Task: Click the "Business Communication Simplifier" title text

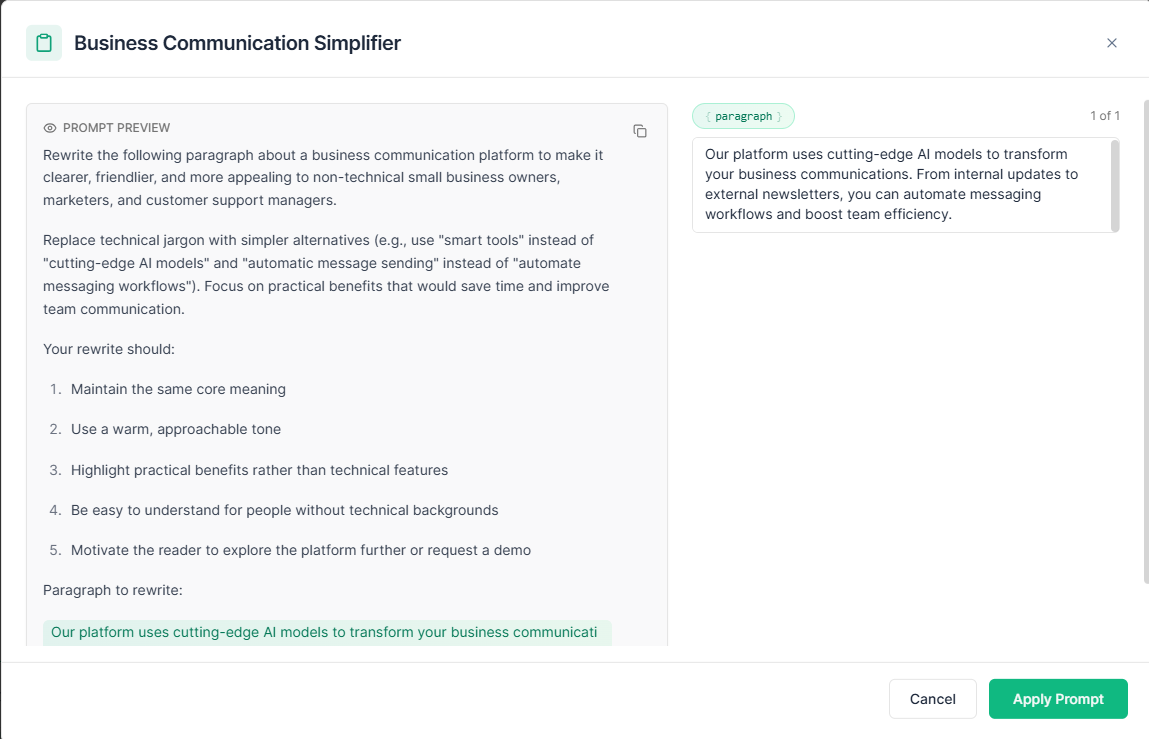Action: tap(237, 43)
